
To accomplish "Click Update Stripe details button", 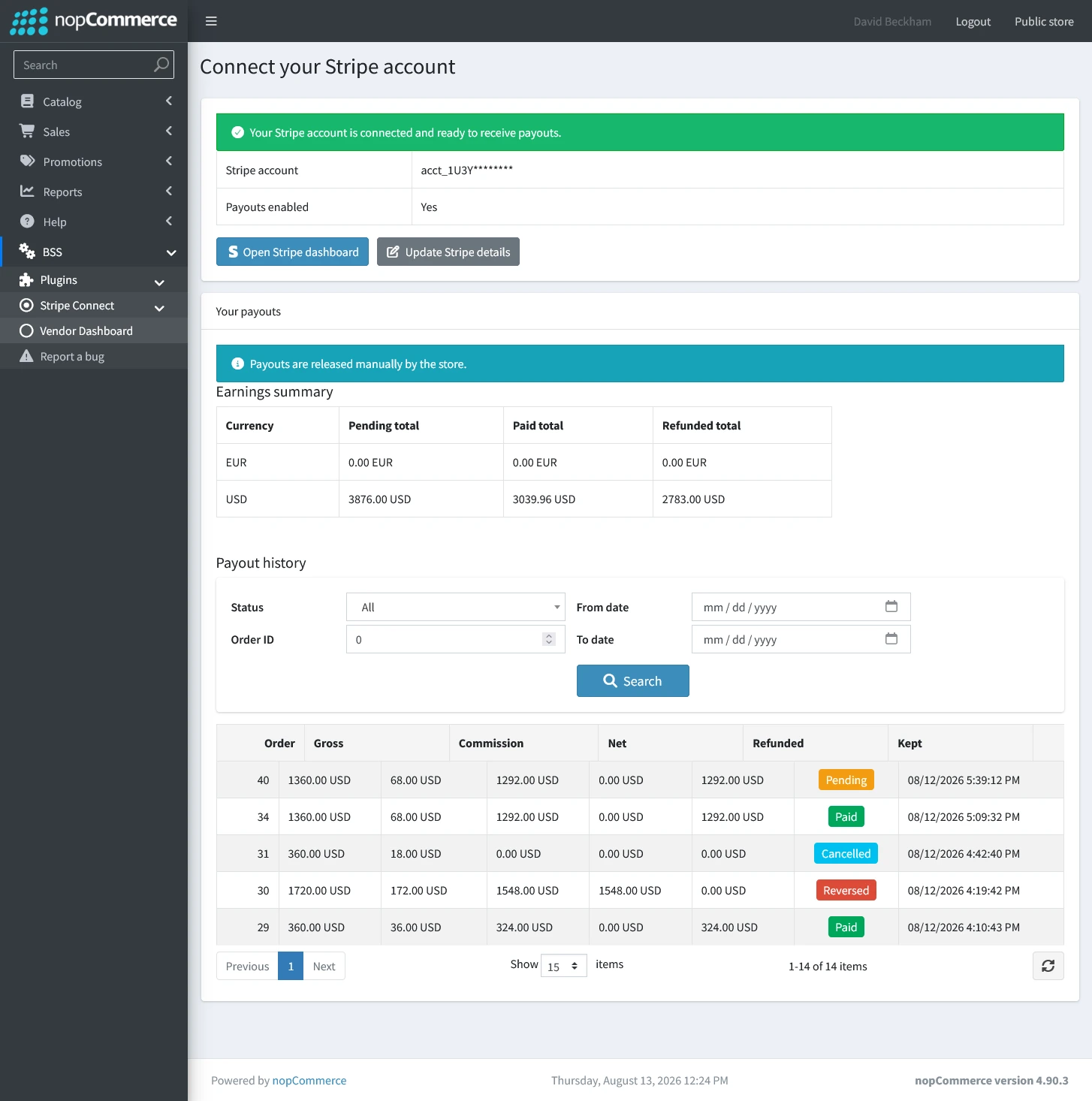I will (448, 252).
